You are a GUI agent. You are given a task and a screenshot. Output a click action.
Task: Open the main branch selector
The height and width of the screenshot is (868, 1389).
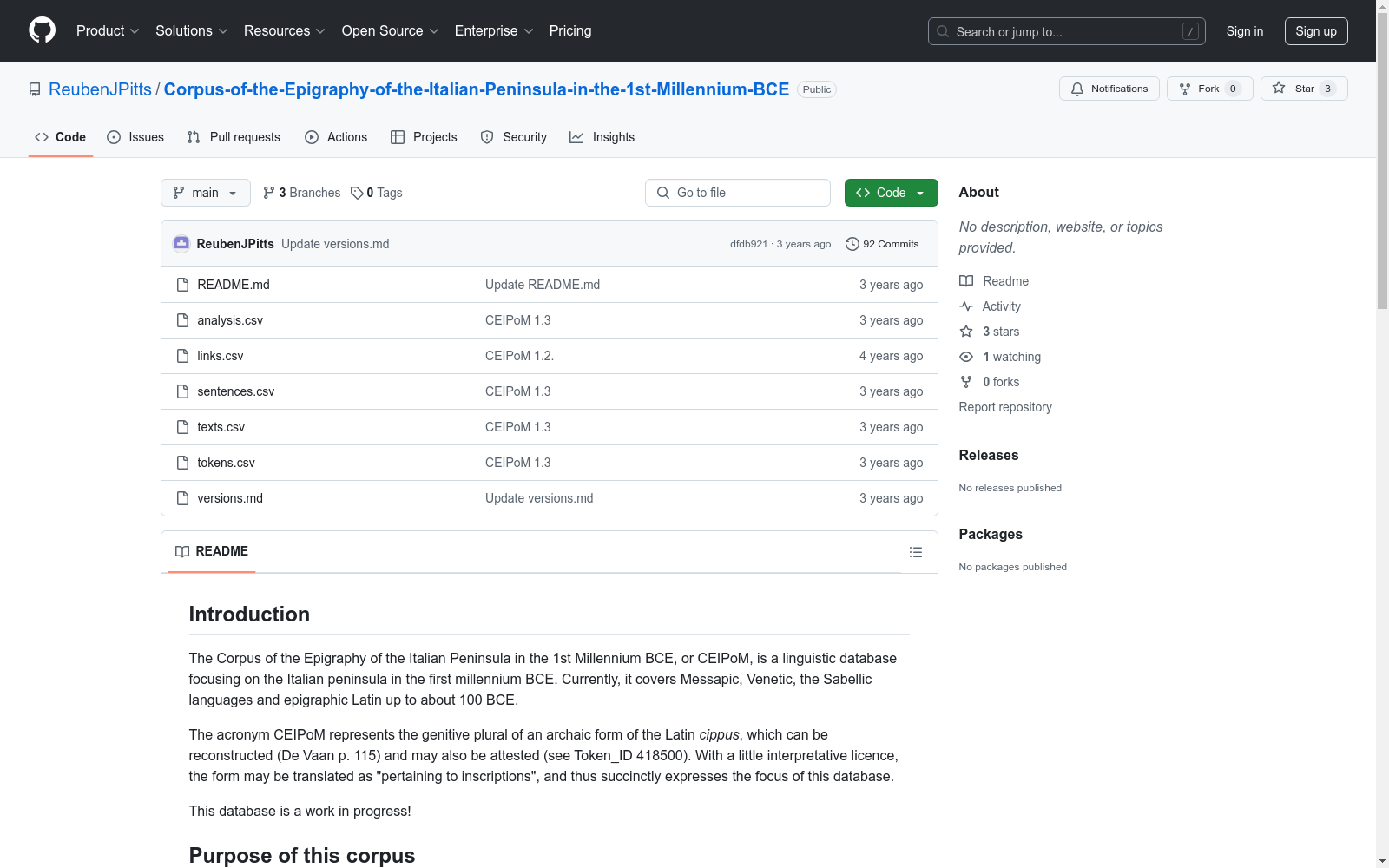click(206, 193)
